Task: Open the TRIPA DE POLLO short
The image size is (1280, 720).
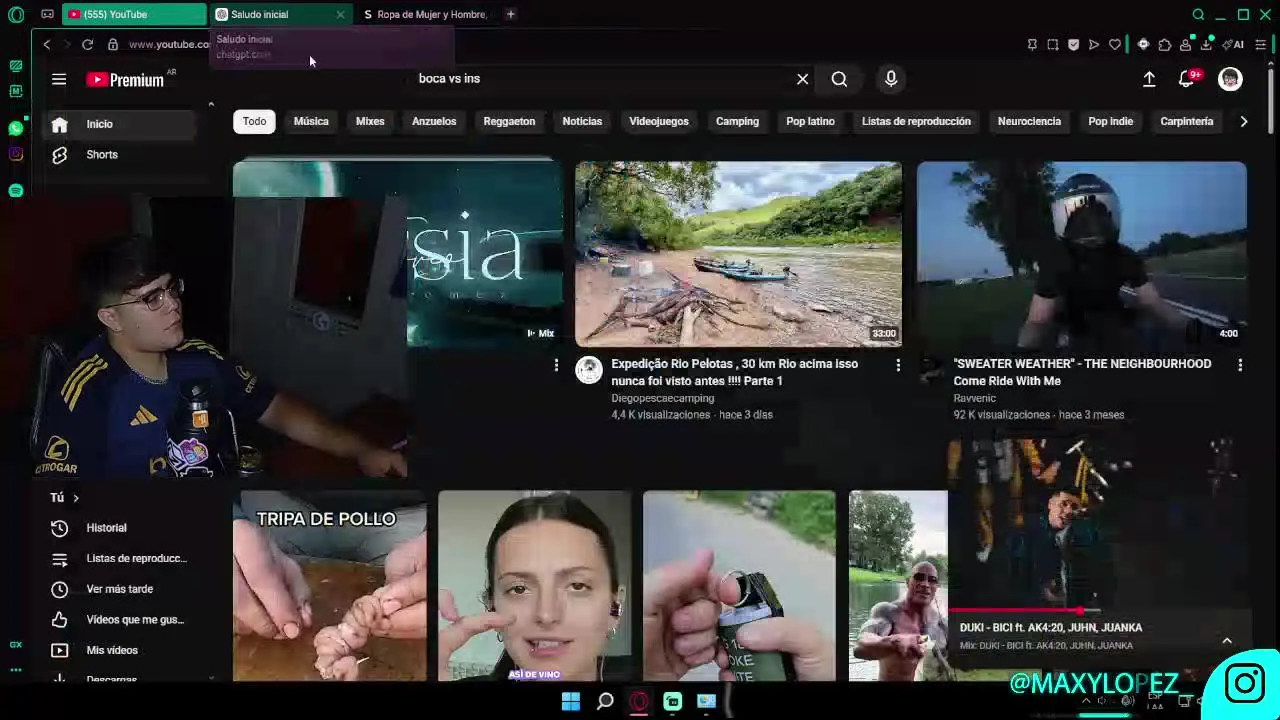Action: (330, 586)
